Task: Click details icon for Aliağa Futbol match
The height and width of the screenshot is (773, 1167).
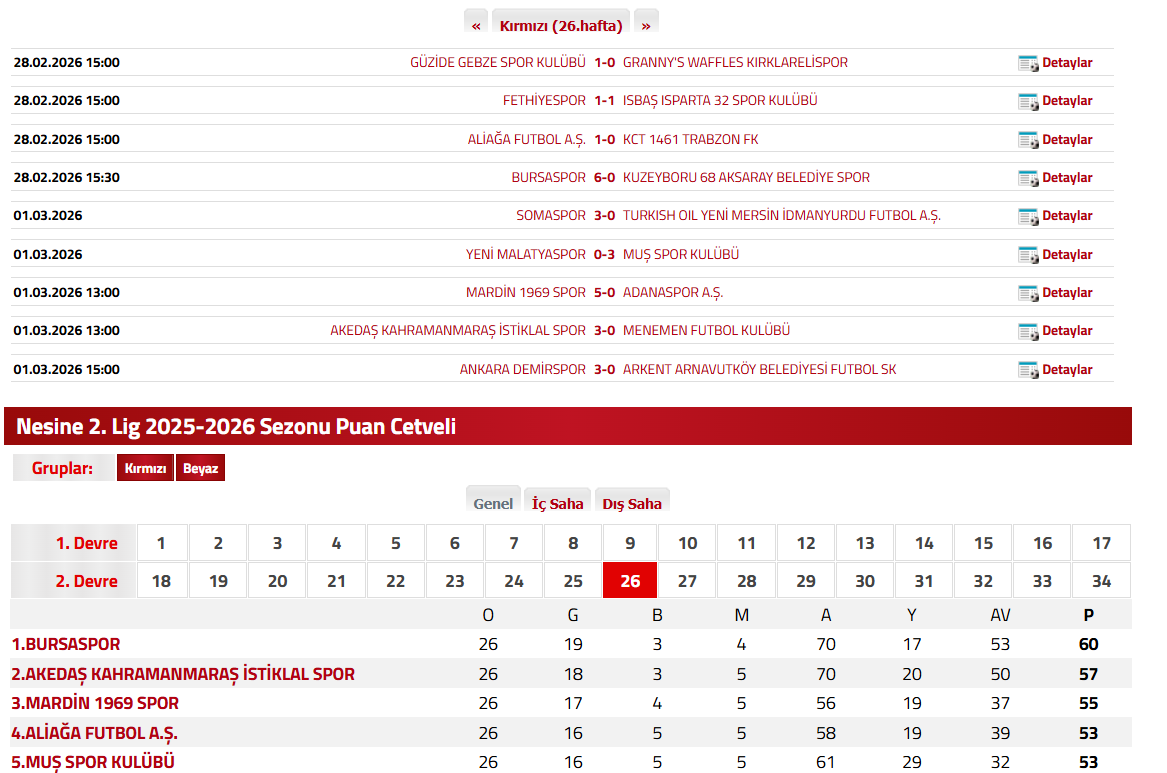Action: point(1028,140)
